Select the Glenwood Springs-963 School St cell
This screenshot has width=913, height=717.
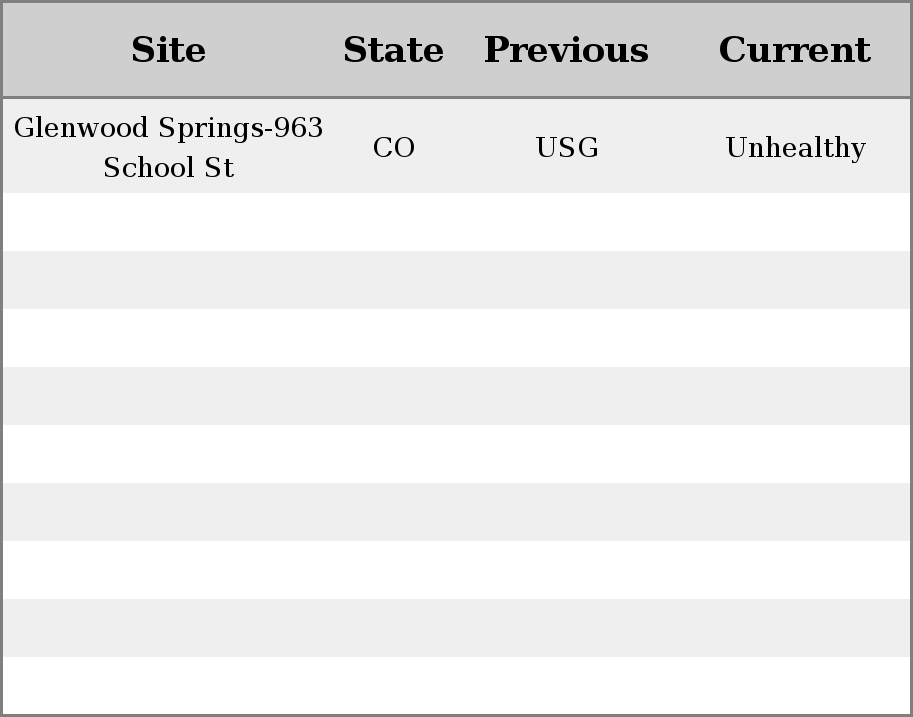coord(168,146)
